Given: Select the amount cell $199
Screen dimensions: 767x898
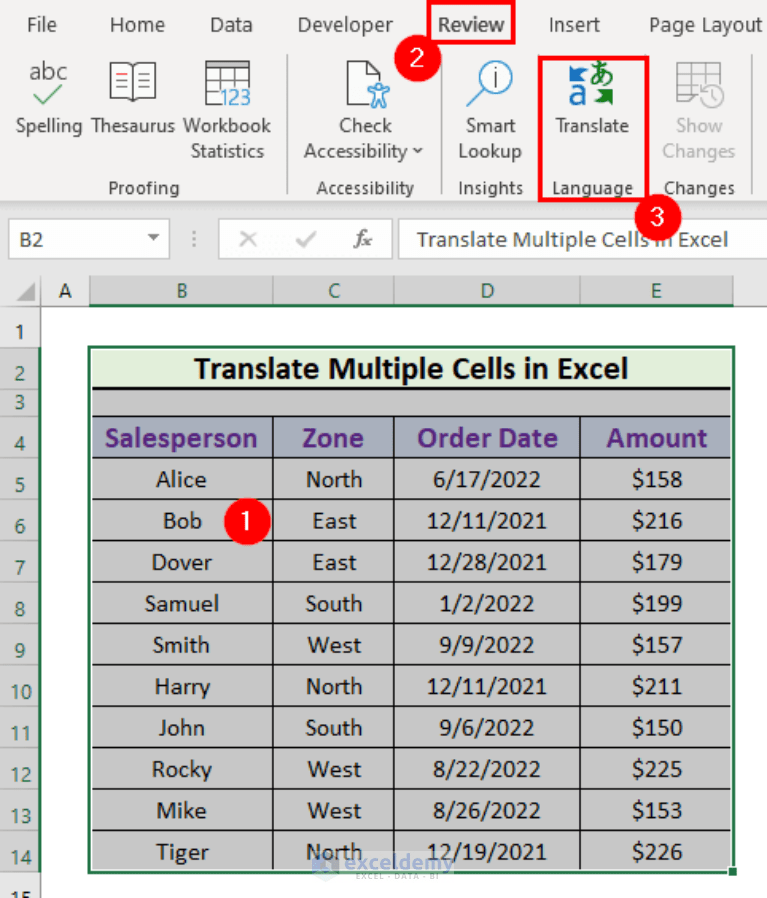Looking at the screenshot, I should coord(656,603).
